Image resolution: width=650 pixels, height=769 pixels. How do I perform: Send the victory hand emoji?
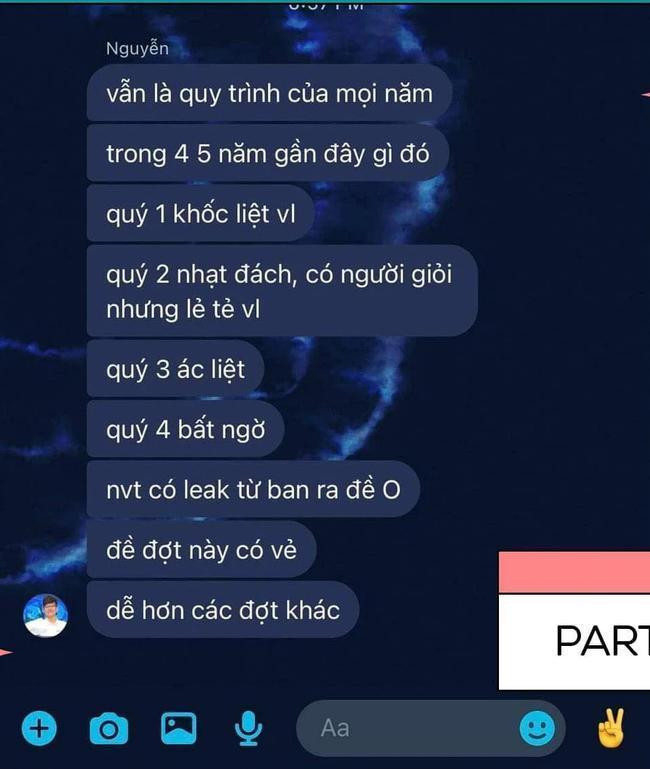click(x=611, y=728)
